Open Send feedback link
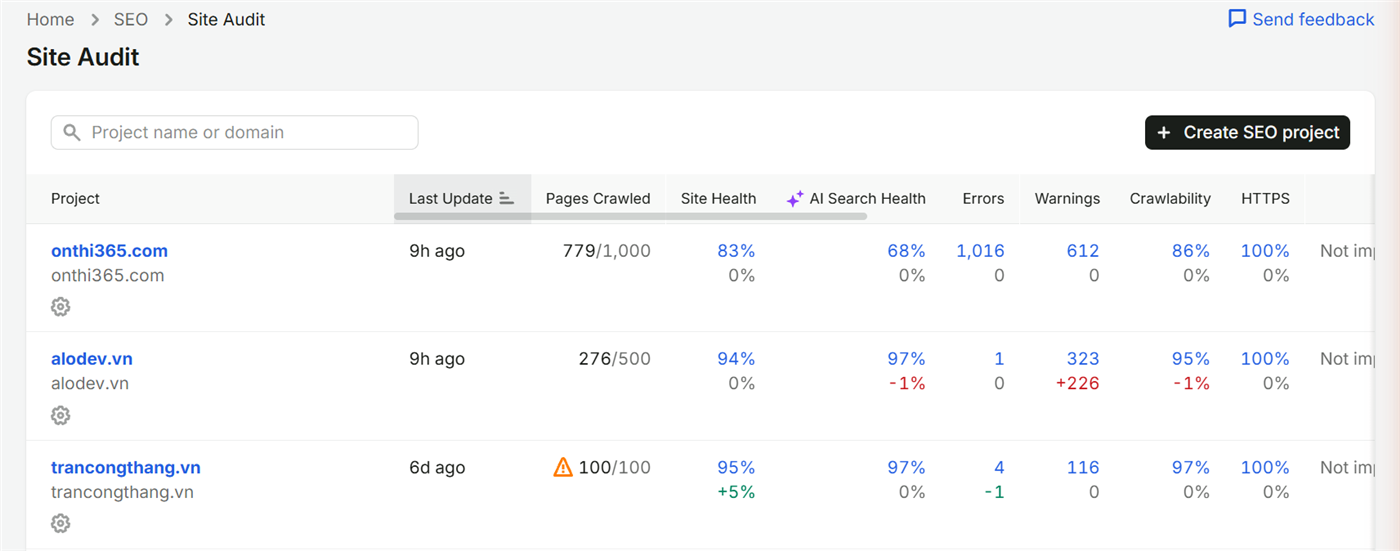The height and width of the screenshot is (551, 1400). click(x=1301, y=19)
